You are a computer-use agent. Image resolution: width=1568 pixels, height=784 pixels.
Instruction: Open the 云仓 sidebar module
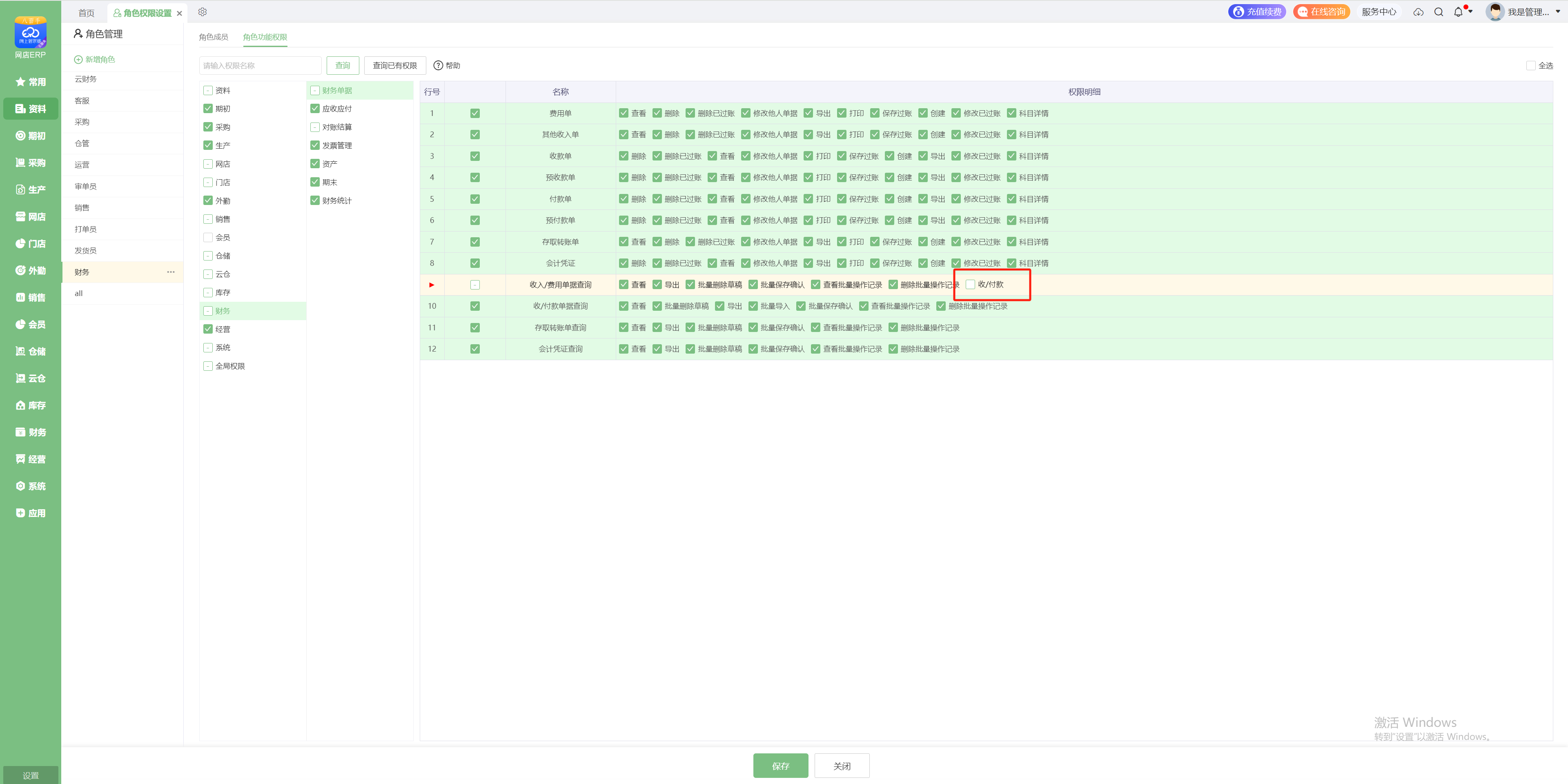click(31, 378)
